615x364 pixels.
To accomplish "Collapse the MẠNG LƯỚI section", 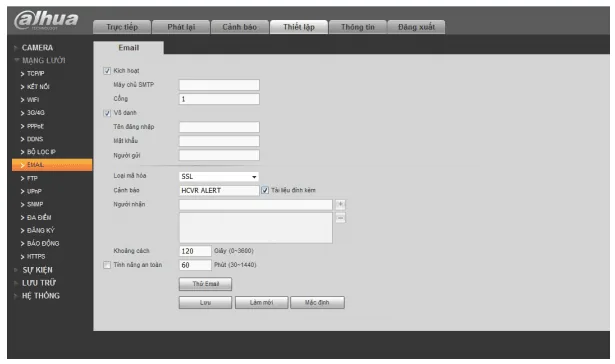I will pos(40,60).
